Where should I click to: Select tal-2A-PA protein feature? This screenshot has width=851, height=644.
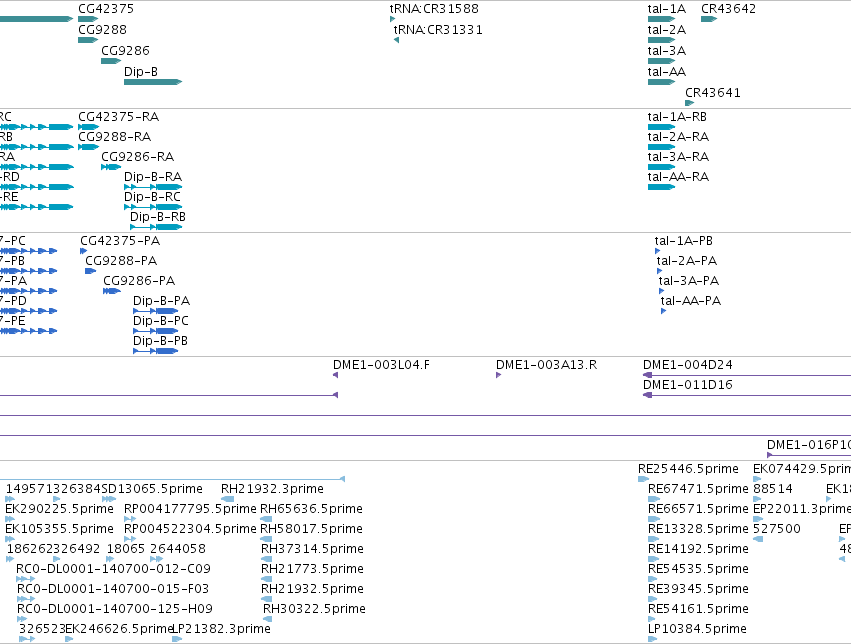pos(659,271)
